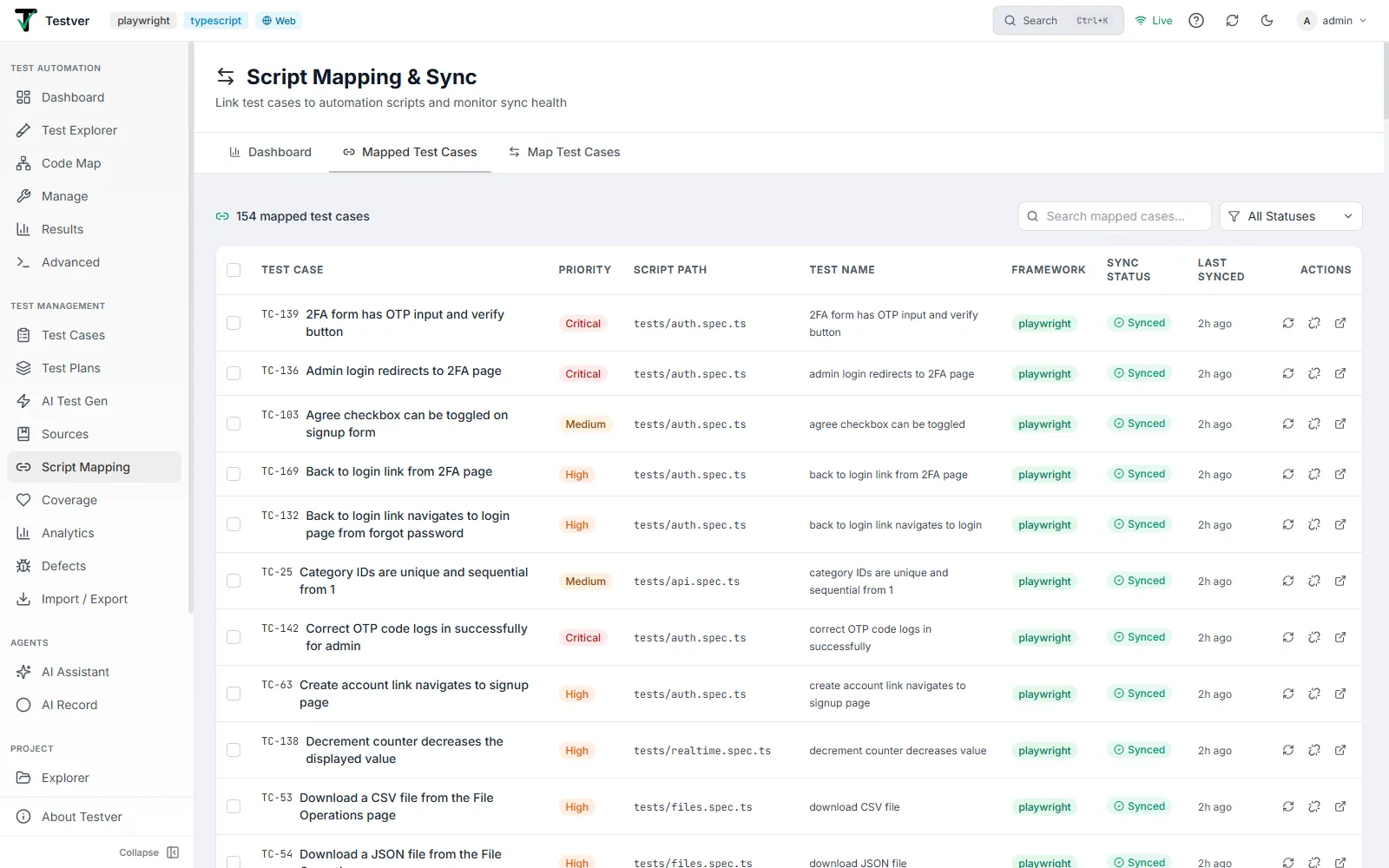
Task: Click the LAST SYNCED column header
Action: click(x=1221, y=270)
